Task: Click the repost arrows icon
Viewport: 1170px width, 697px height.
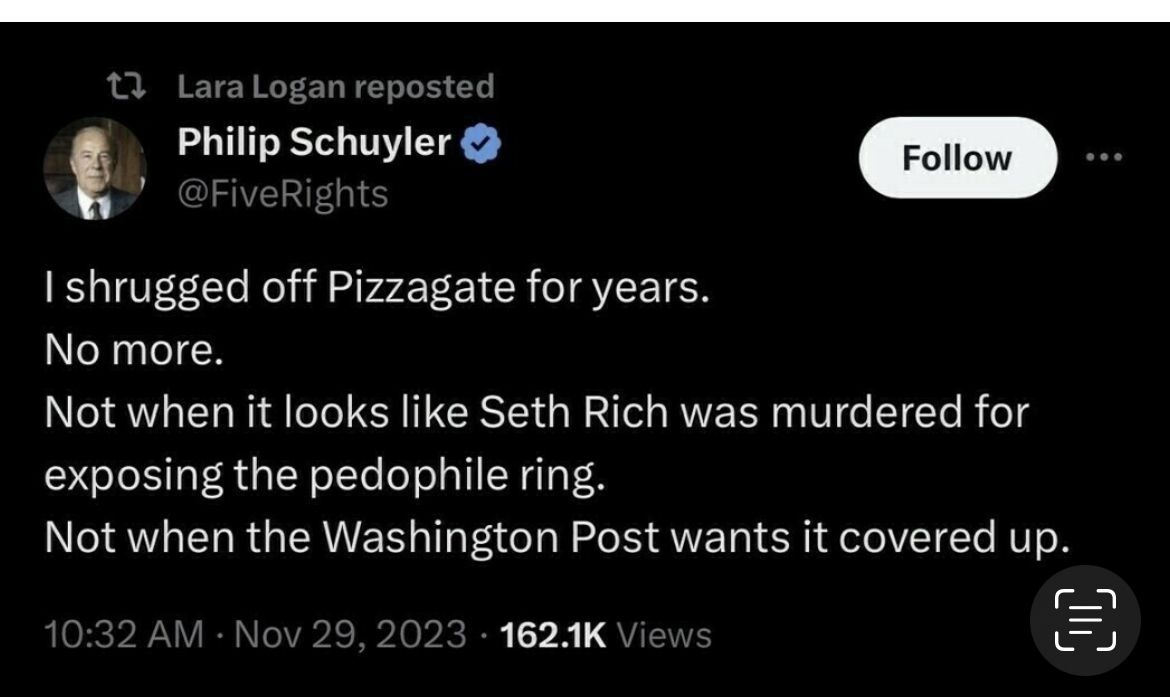Action: click(x=126, y=88)
